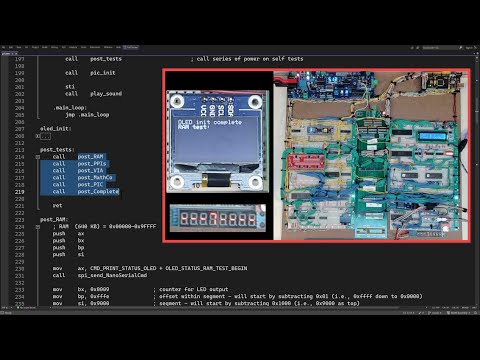Open the View menu
Viewport: 480px width, 360px height.
[x=19, y=47]
